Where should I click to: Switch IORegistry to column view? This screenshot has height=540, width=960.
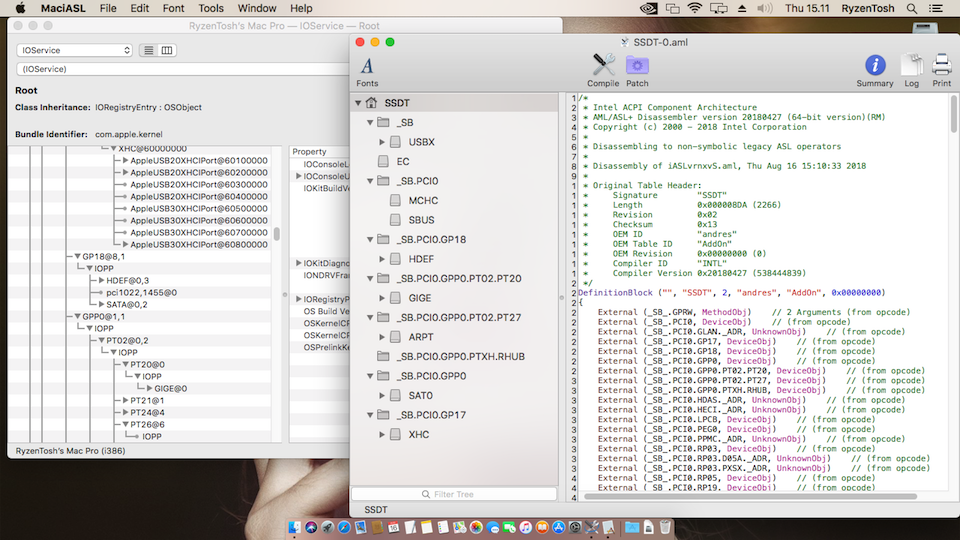[167, 50]
